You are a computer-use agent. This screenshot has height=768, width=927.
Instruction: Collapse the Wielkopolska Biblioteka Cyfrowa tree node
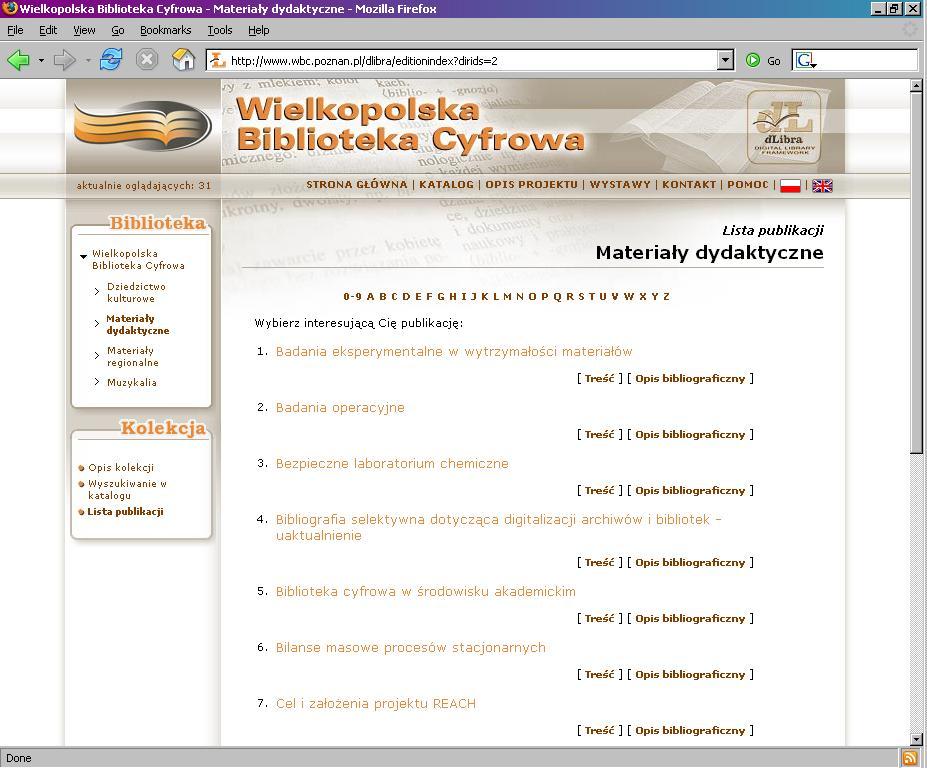click(83, 257)
